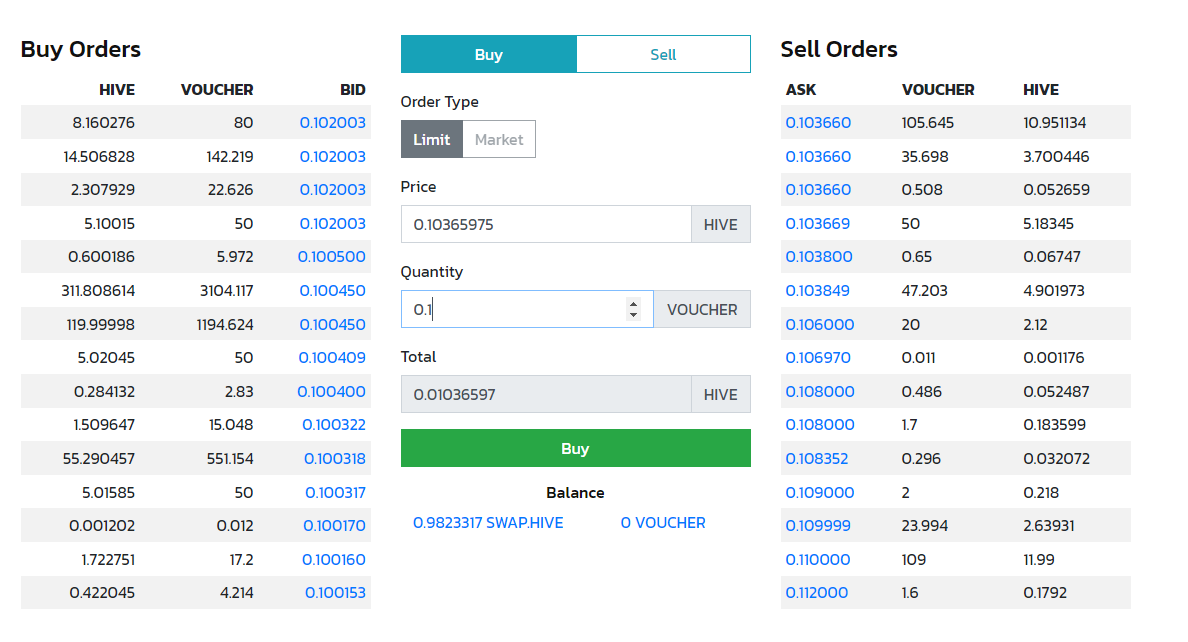Click the 23.994 VOUCHER value in Sell Orders

pyautogui.click(x=924, y=526)
